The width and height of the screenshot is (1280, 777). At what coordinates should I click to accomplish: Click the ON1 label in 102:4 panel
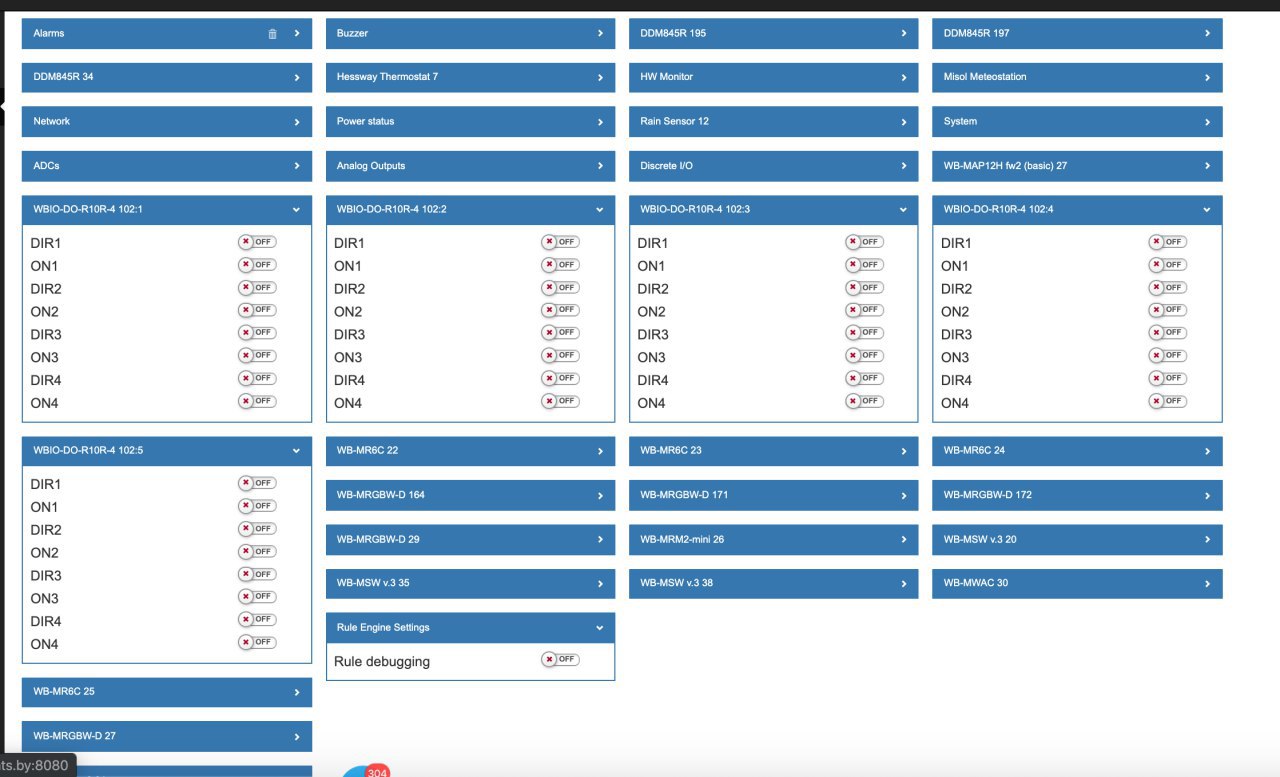coord(955,266)
